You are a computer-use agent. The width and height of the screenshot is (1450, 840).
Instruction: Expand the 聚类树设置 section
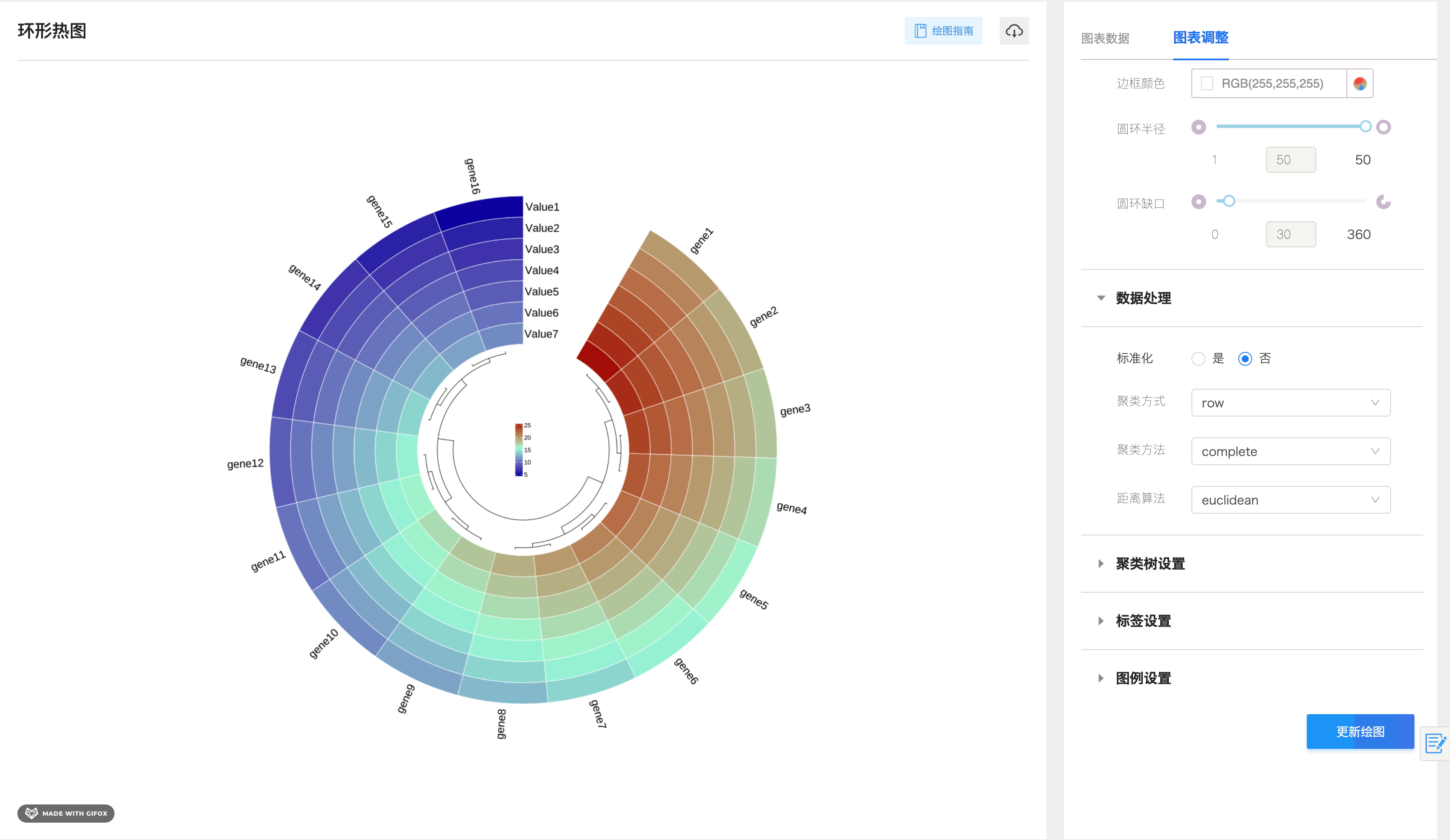[1150, 564]
